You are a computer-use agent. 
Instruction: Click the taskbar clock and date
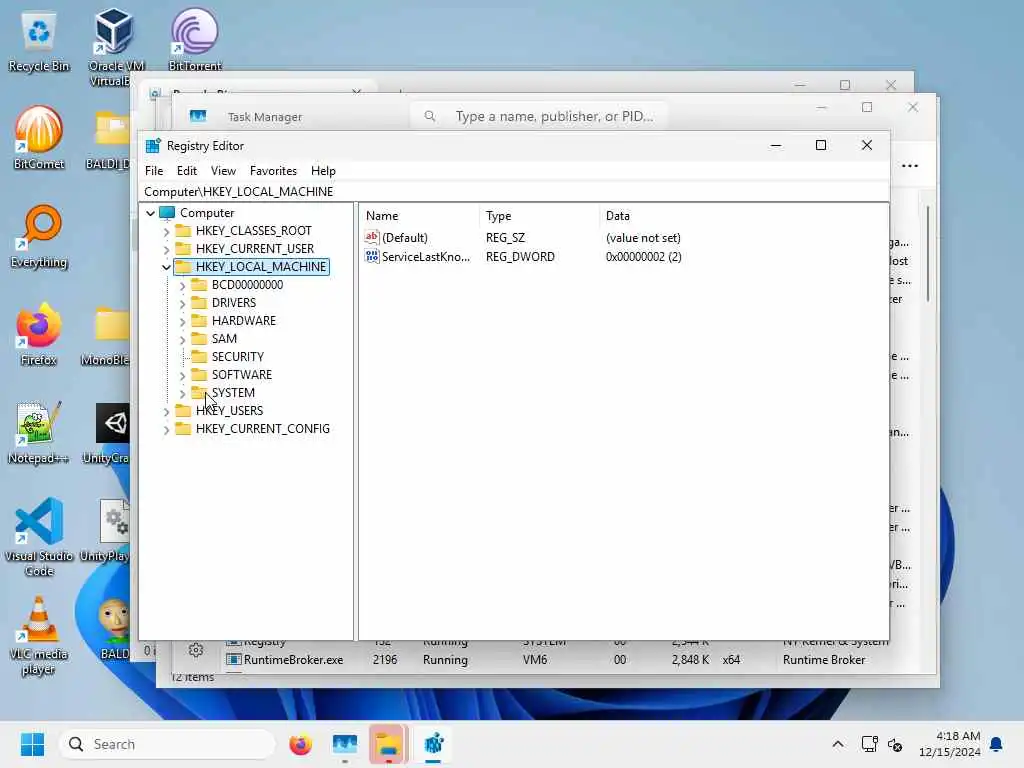click(950, 744)
